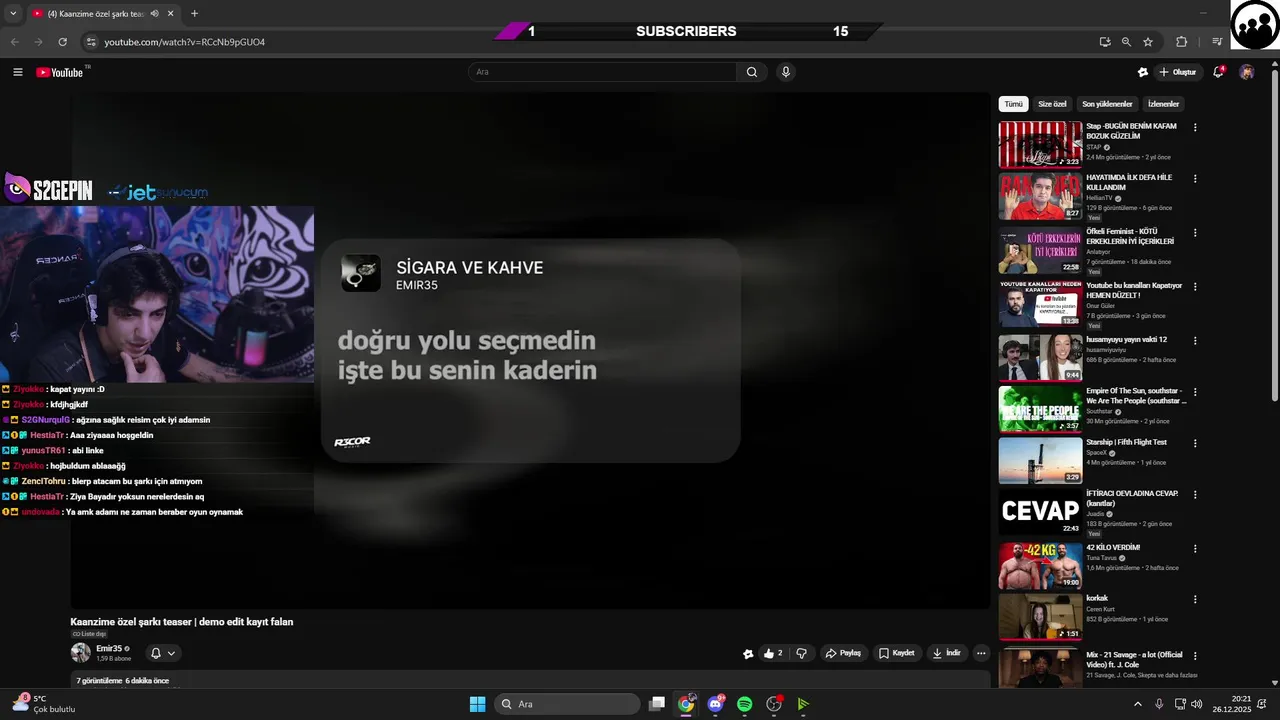Image resolution: width=1280 pixels, height=720 pixels.
Task: Select the Size özel filter chip
Action: click(x=1052, y=104)
